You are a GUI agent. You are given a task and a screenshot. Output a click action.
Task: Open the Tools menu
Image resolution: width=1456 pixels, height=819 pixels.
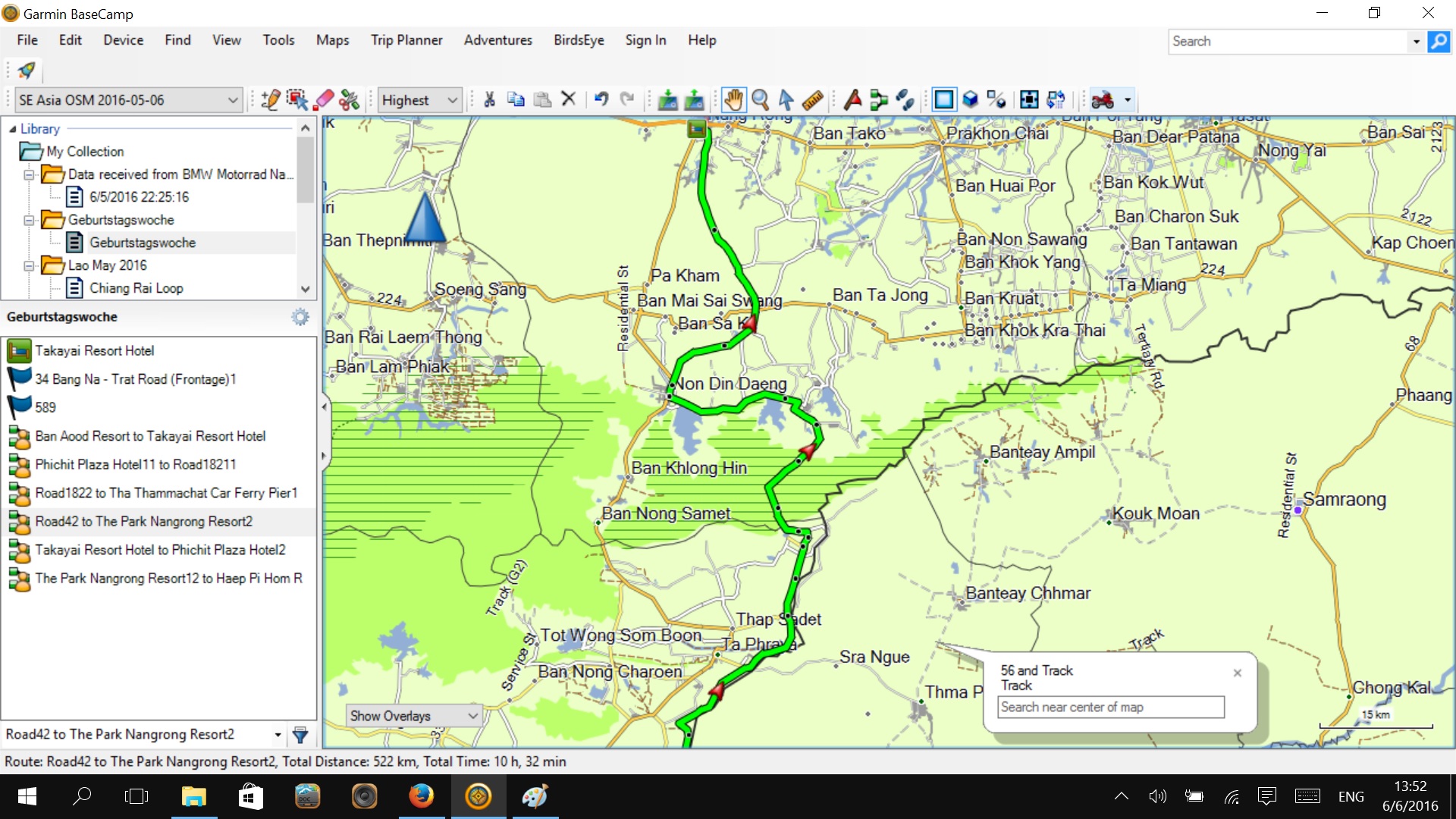(278, 40)
